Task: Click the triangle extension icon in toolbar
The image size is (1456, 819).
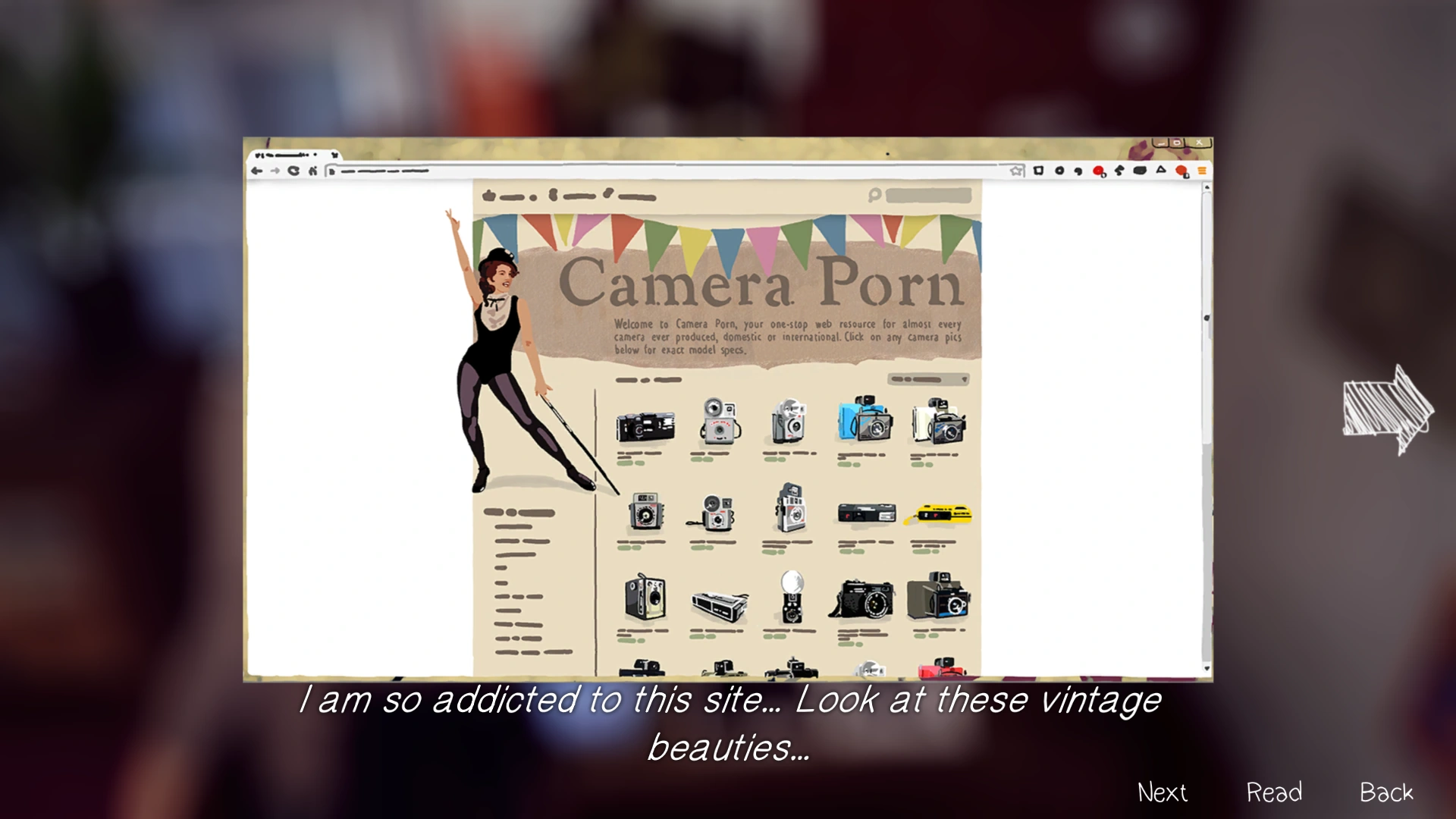Action: pos(1160,171)
